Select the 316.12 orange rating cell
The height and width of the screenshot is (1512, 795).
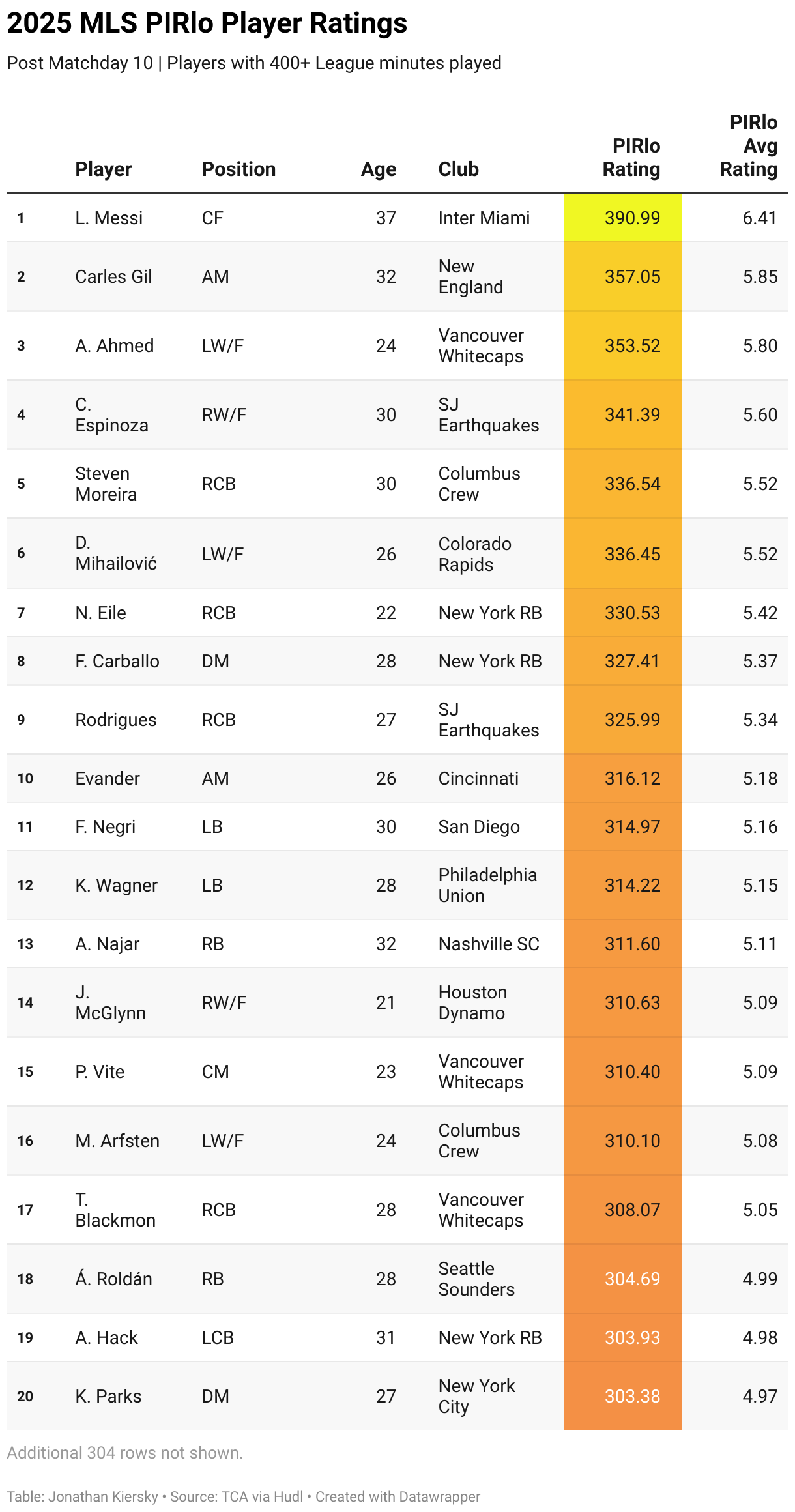click(x=623, y=778)
